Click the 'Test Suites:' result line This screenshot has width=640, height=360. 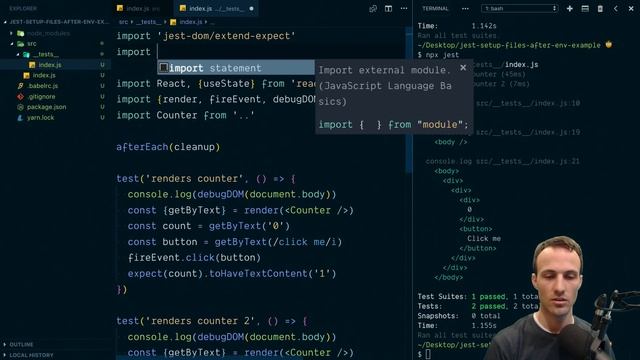point(478,297)
